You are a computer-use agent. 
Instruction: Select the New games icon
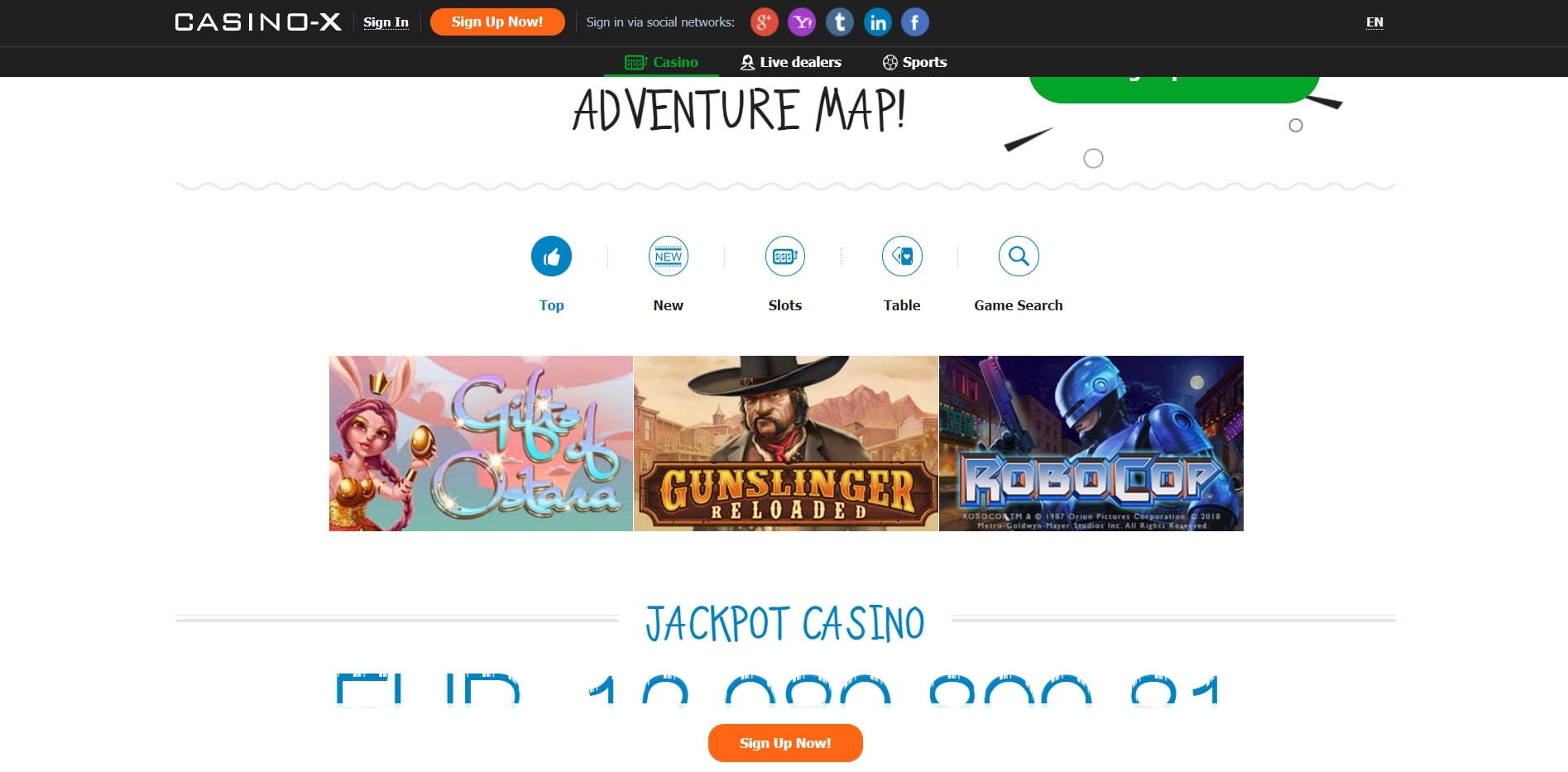point(669,257)
